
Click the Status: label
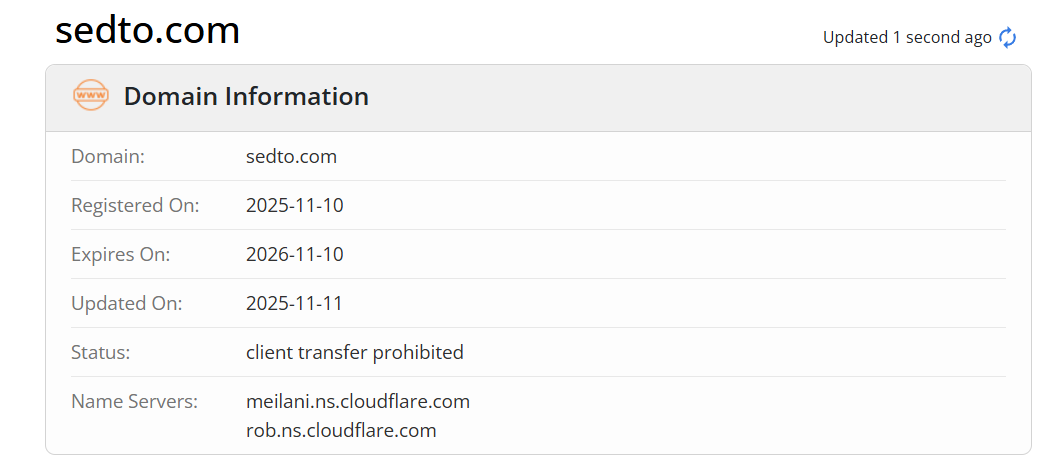(101, 353)
